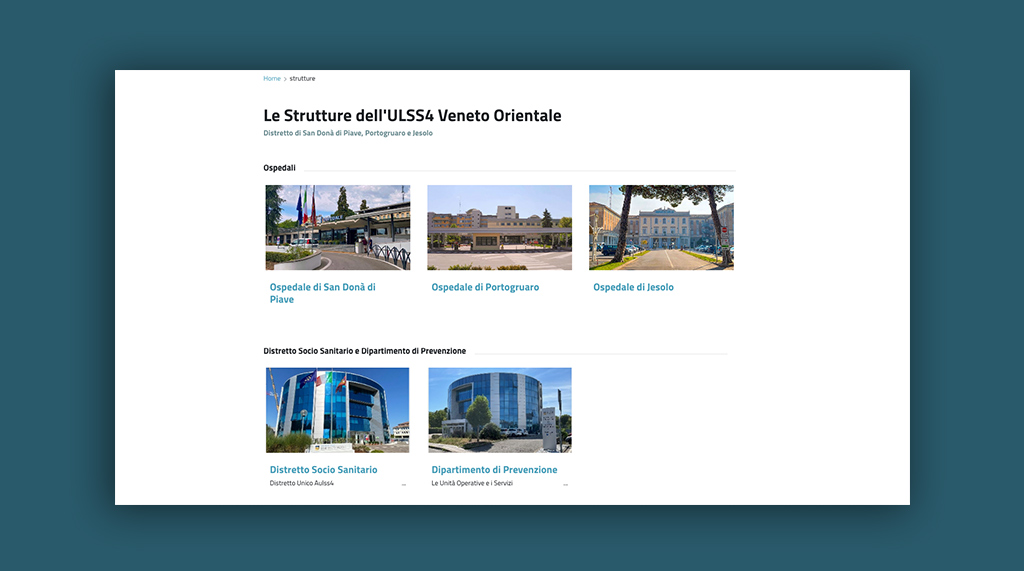Screen dimensions: 1024x571
Task: Open Dipartimento di Prevenzione link
Action: point(494,470)
